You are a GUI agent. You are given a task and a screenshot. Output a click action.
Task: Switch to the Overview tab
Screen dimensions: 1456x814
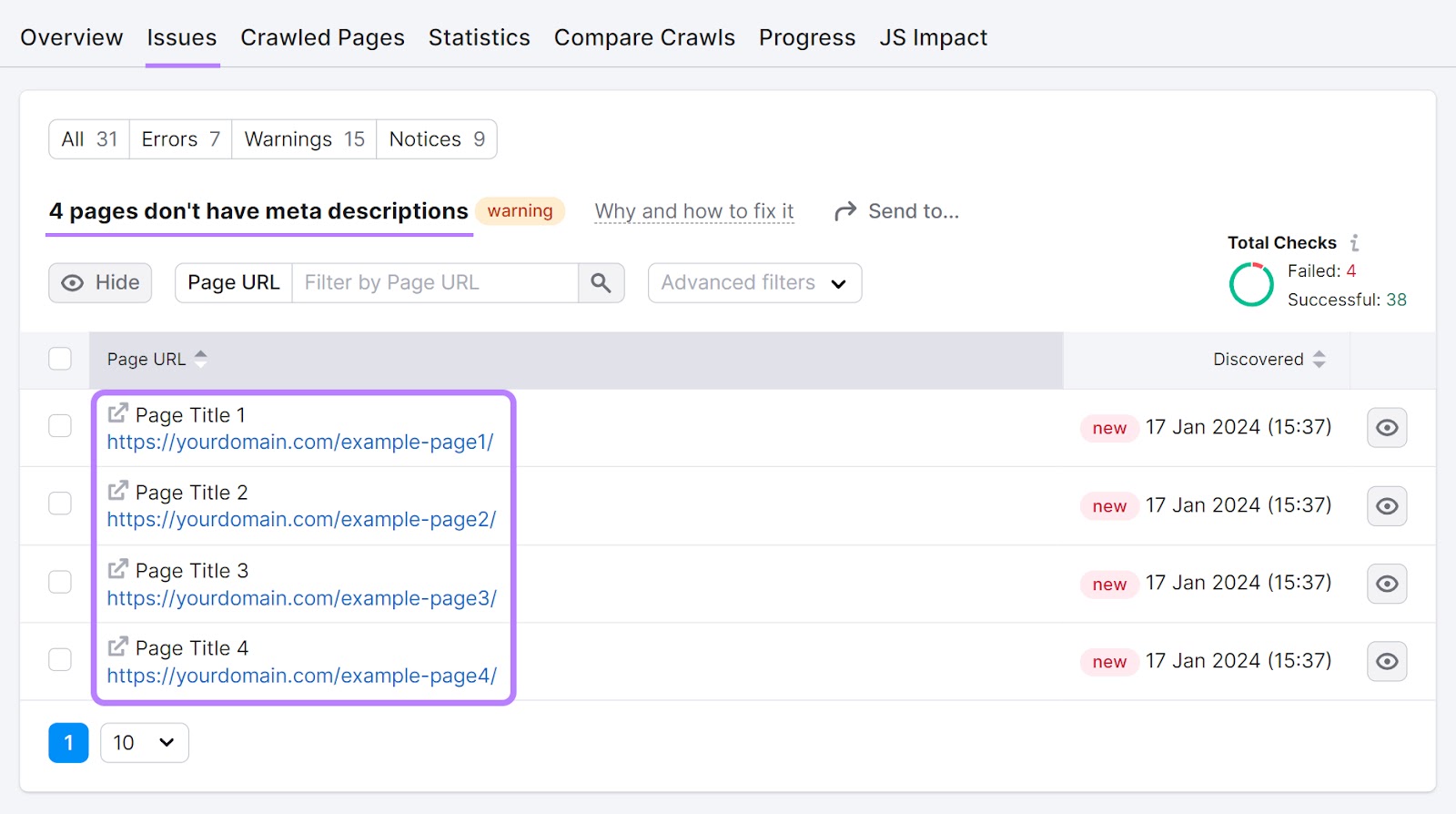click(x=71, y=37)
